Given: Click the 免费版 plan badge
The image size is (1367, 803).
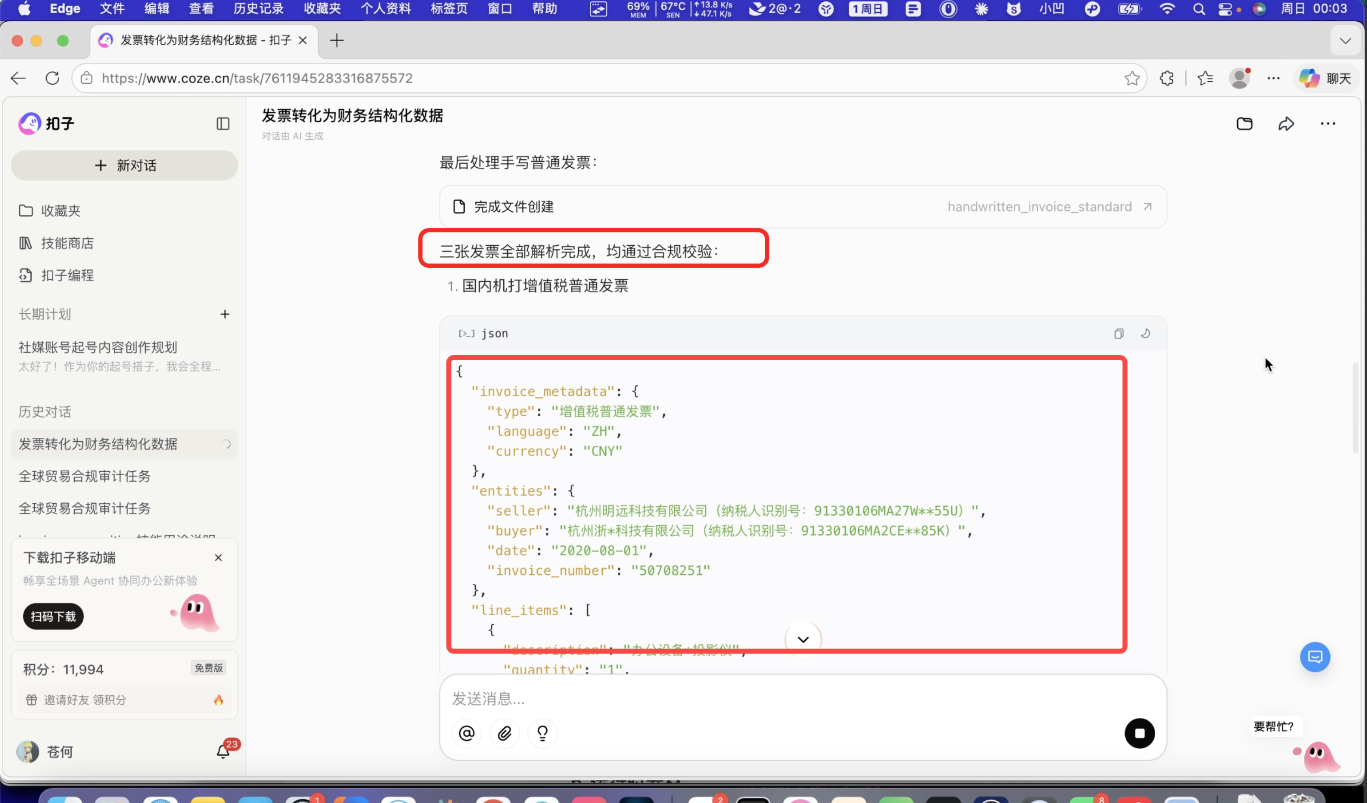Looking at the screenshot, I should coord(208,668).
